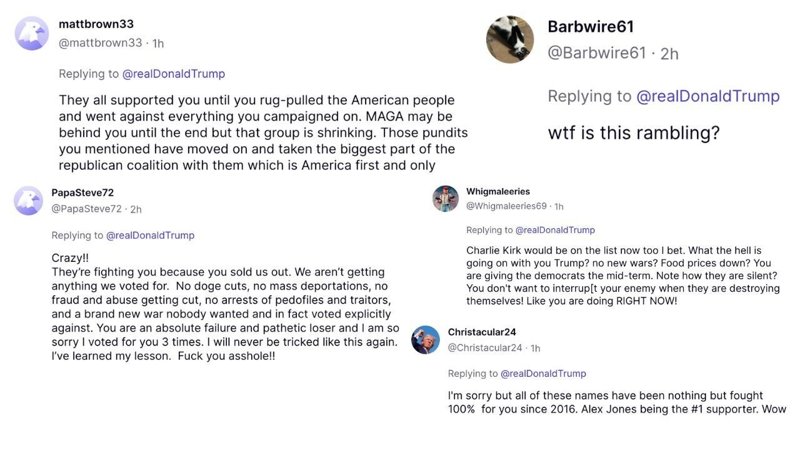800x450 pixels.
Task: Open @realDonaldTrump link in mattbrown33's reply
Action: pyautogui.click(x=173, y=74)
